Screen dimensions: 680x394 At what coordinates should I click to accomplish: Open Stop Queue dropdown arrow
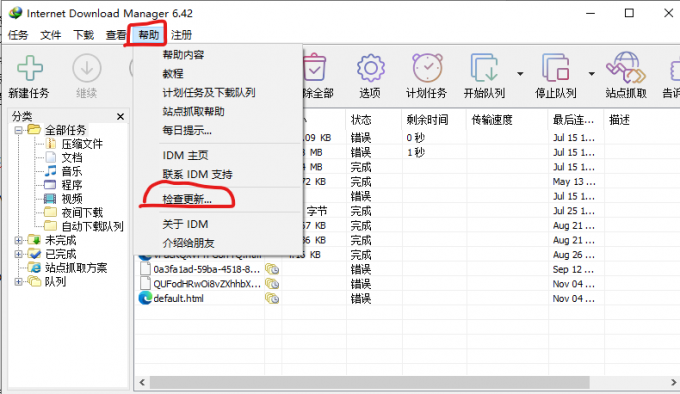pos(591,74)
